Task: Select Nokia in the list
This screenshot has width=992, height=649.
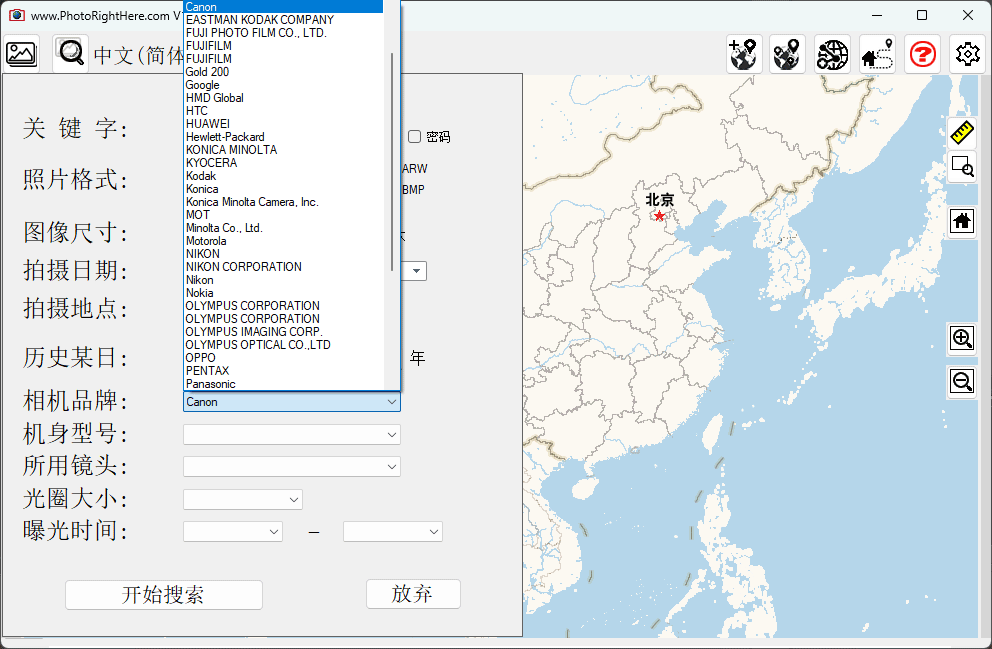Action: (283, 293)
